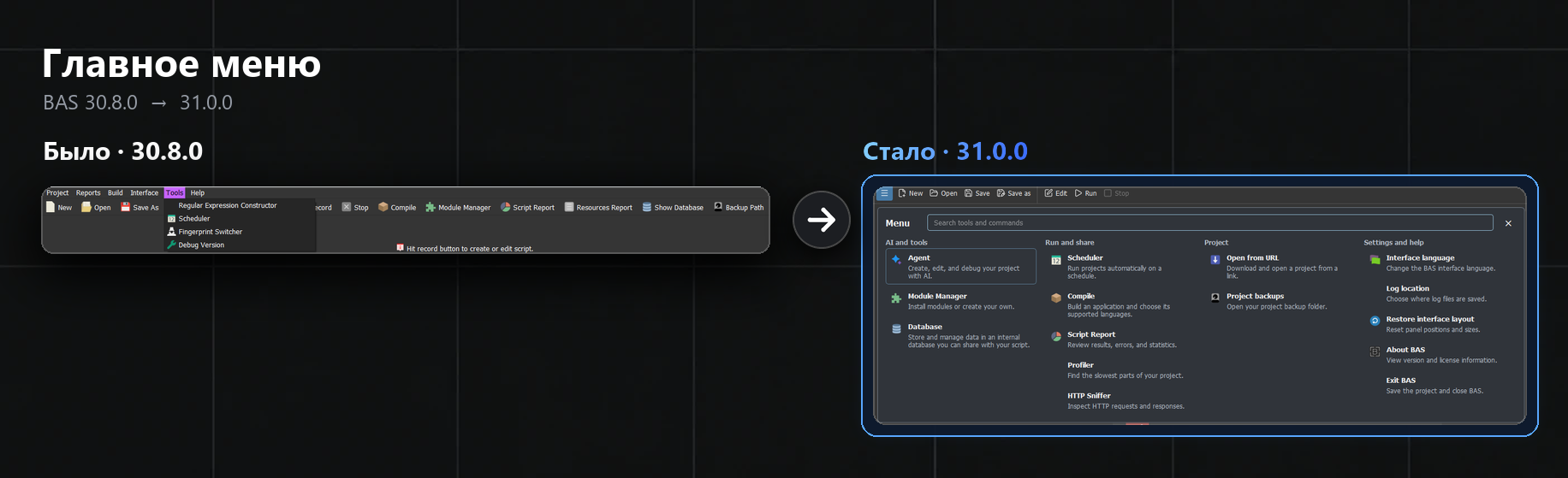1568x478 pixels.
Task: Click Resources Report in the 30.8.0 toolbar
Action: point(598,207)
